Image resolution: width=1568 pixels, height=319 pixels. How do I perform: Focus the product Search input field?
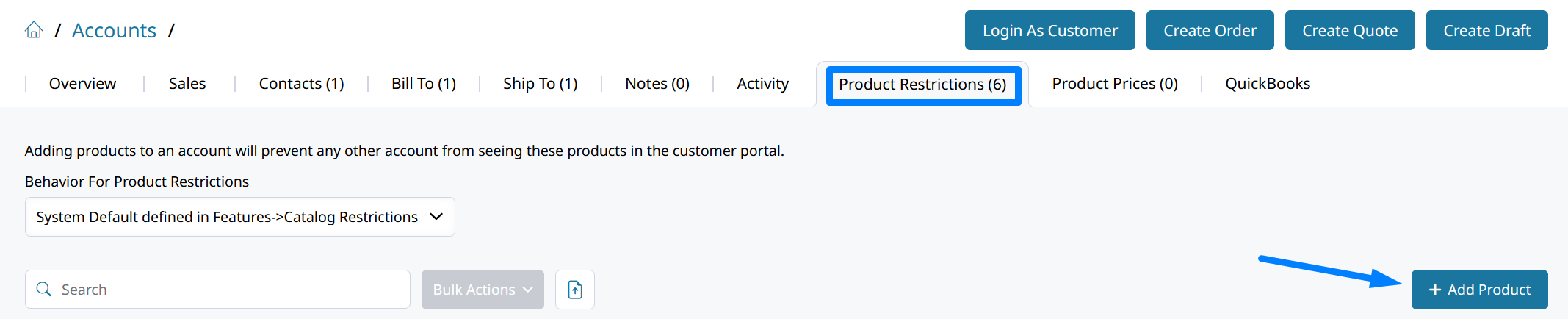coord(217,290)
